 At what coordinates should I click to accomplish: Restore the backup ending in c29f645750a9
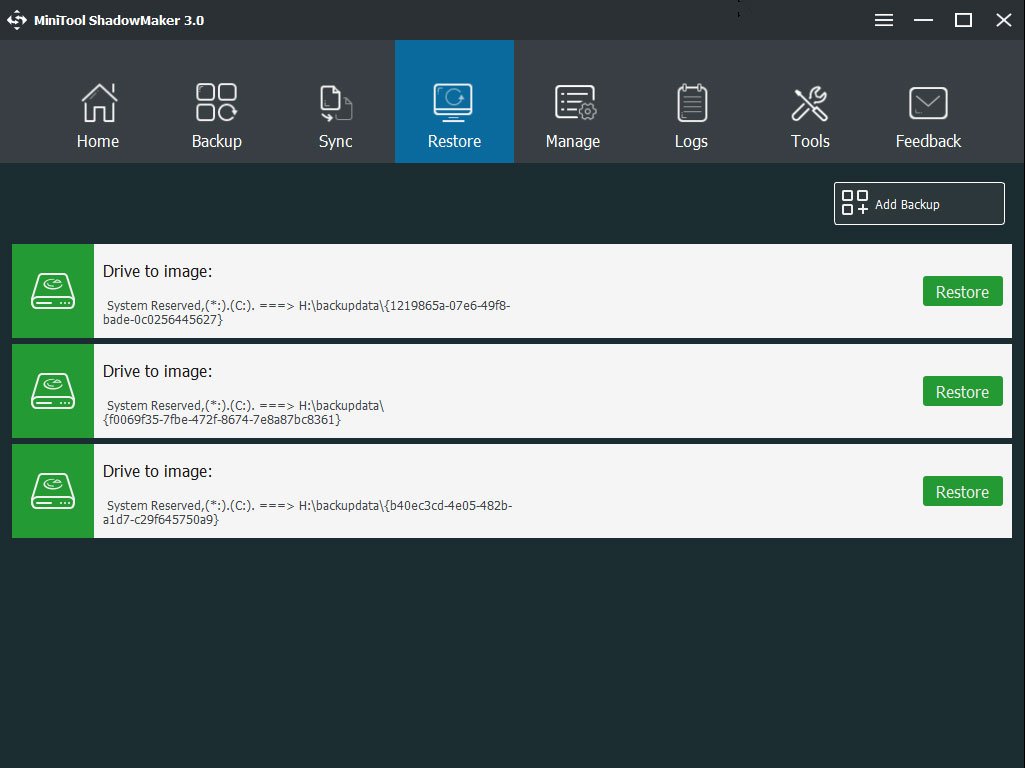(x=962, y=492)
